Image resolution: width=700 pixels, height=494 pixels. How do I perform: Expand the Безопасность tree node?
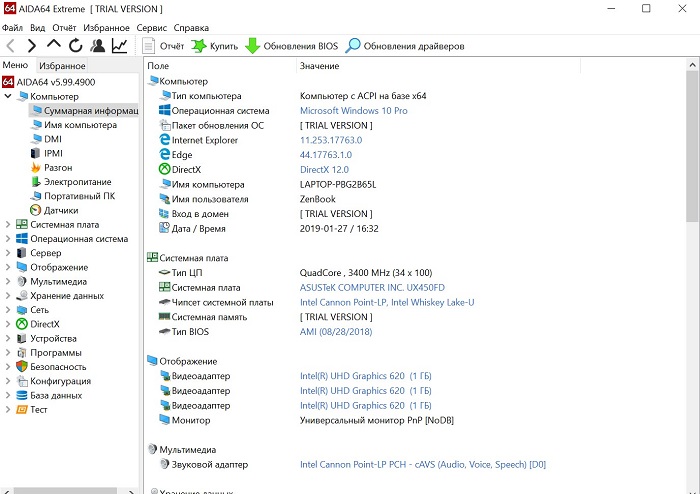coord(8,367)
